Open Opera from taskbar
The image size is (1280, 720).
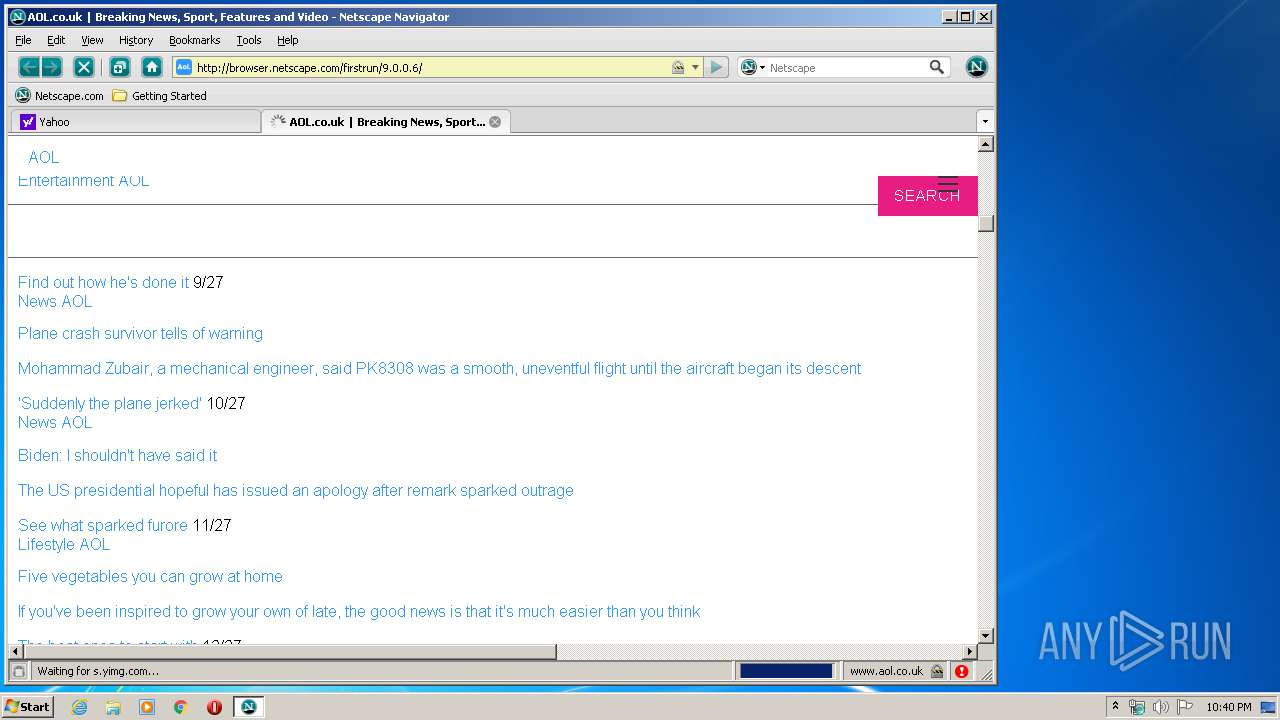[214, 707]
